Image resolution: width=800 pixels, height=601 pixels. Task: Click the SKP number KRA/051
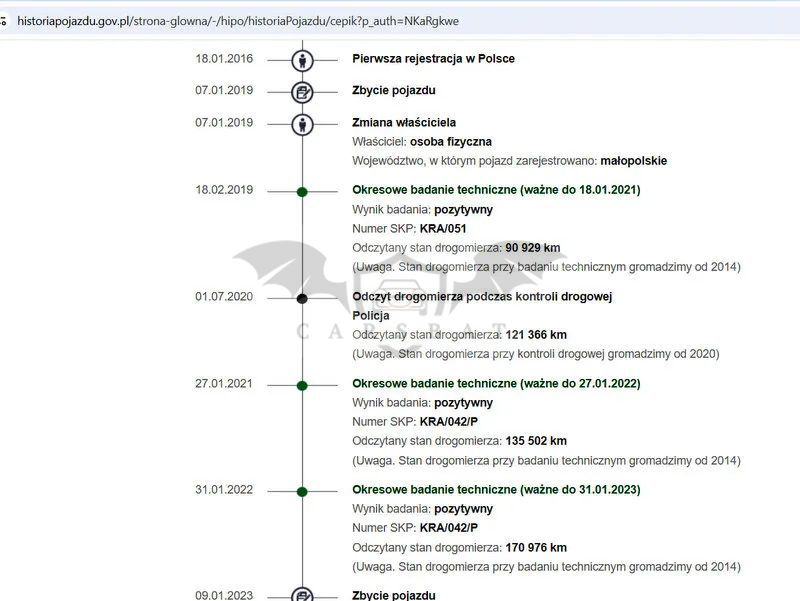pyautogui.click(x=443, y=229)
